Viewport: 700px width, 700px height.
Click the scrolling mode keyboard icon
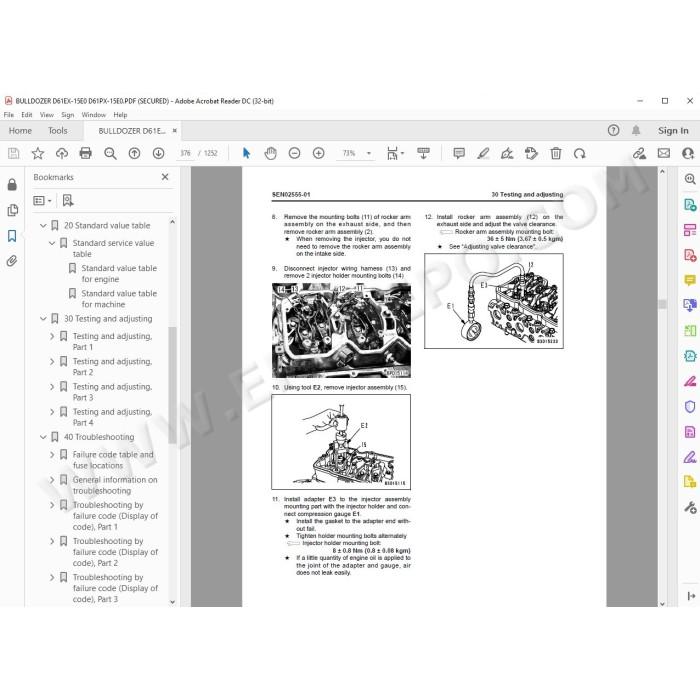coord(423,154)
